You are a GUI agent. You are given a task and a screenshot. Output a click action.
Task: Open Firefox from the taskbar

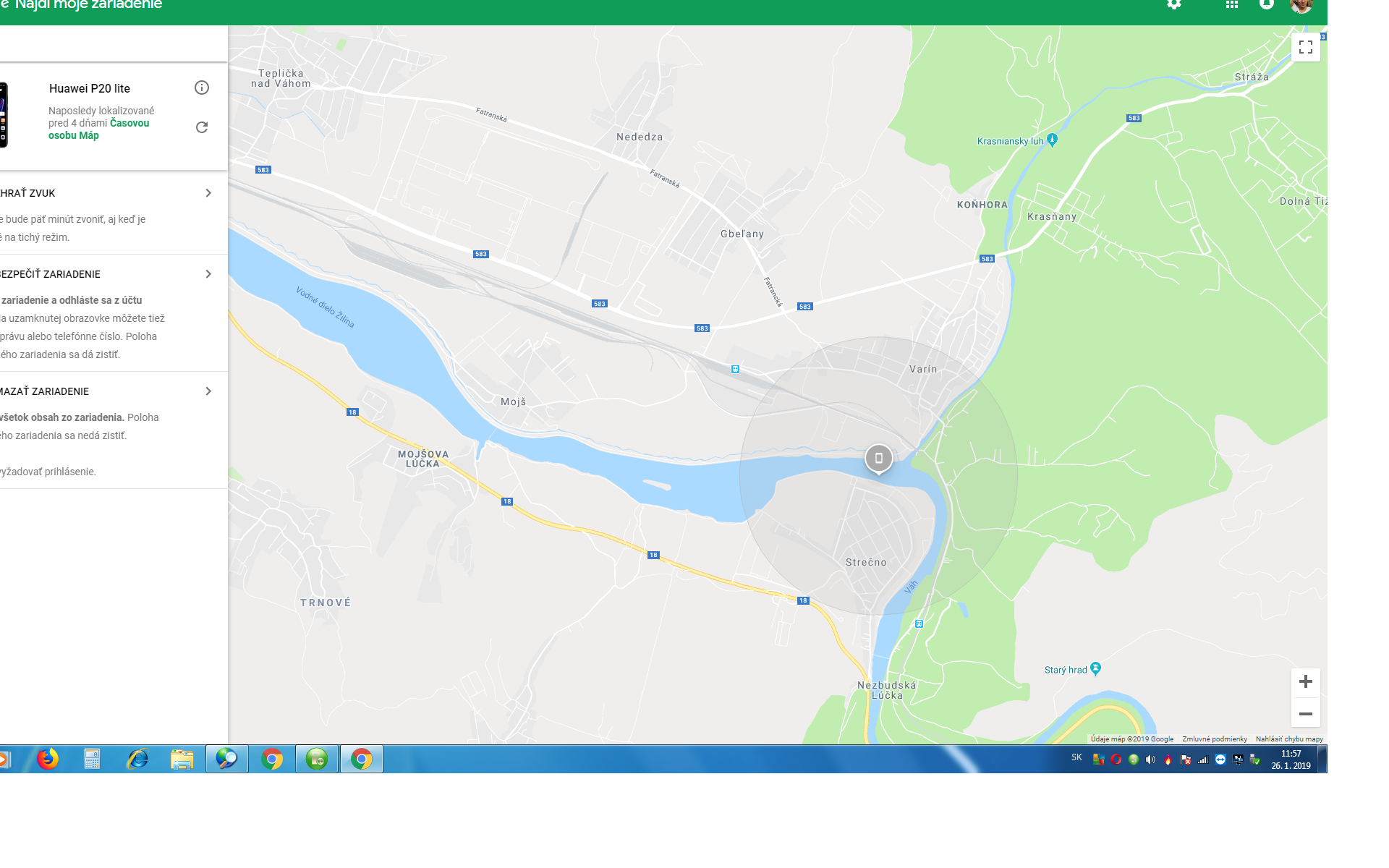coord(48,759)
